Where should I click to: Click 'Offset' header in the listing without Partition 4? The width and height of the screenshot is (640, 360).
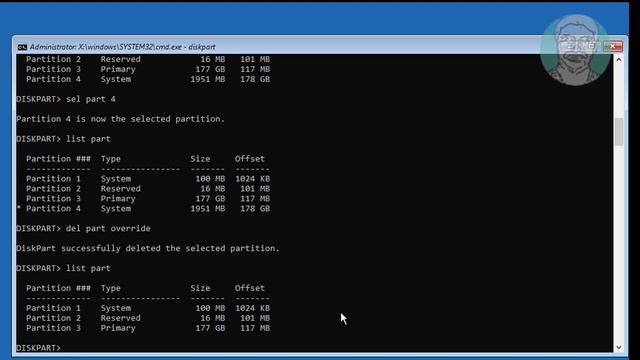point(249,288)
